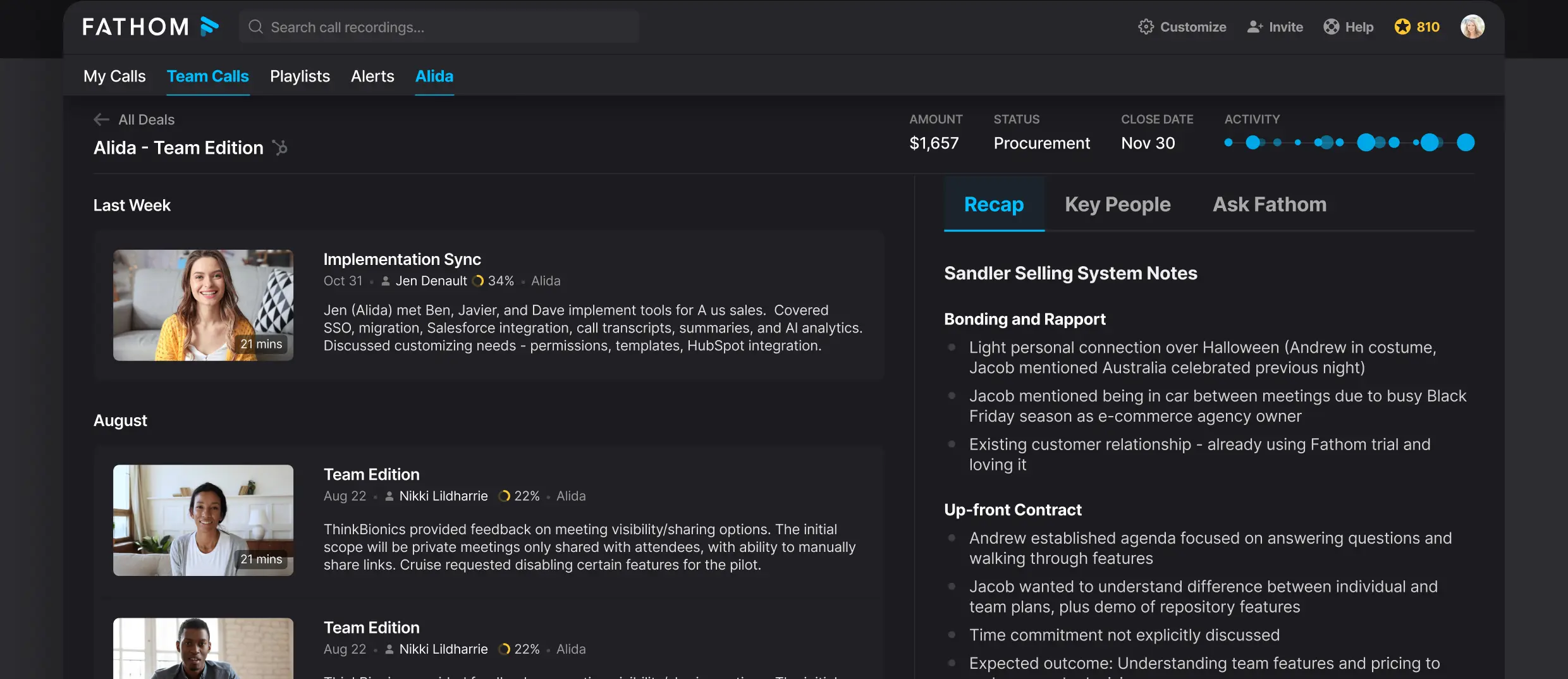Go back to All Deals
This screenshot has width=1568, height=679.
click(x=146, y=119)
